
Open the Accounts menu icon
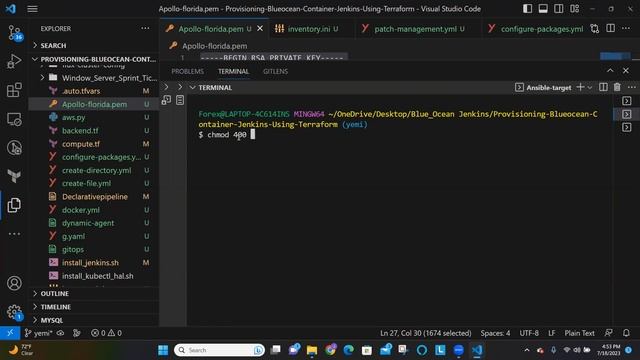14,283
